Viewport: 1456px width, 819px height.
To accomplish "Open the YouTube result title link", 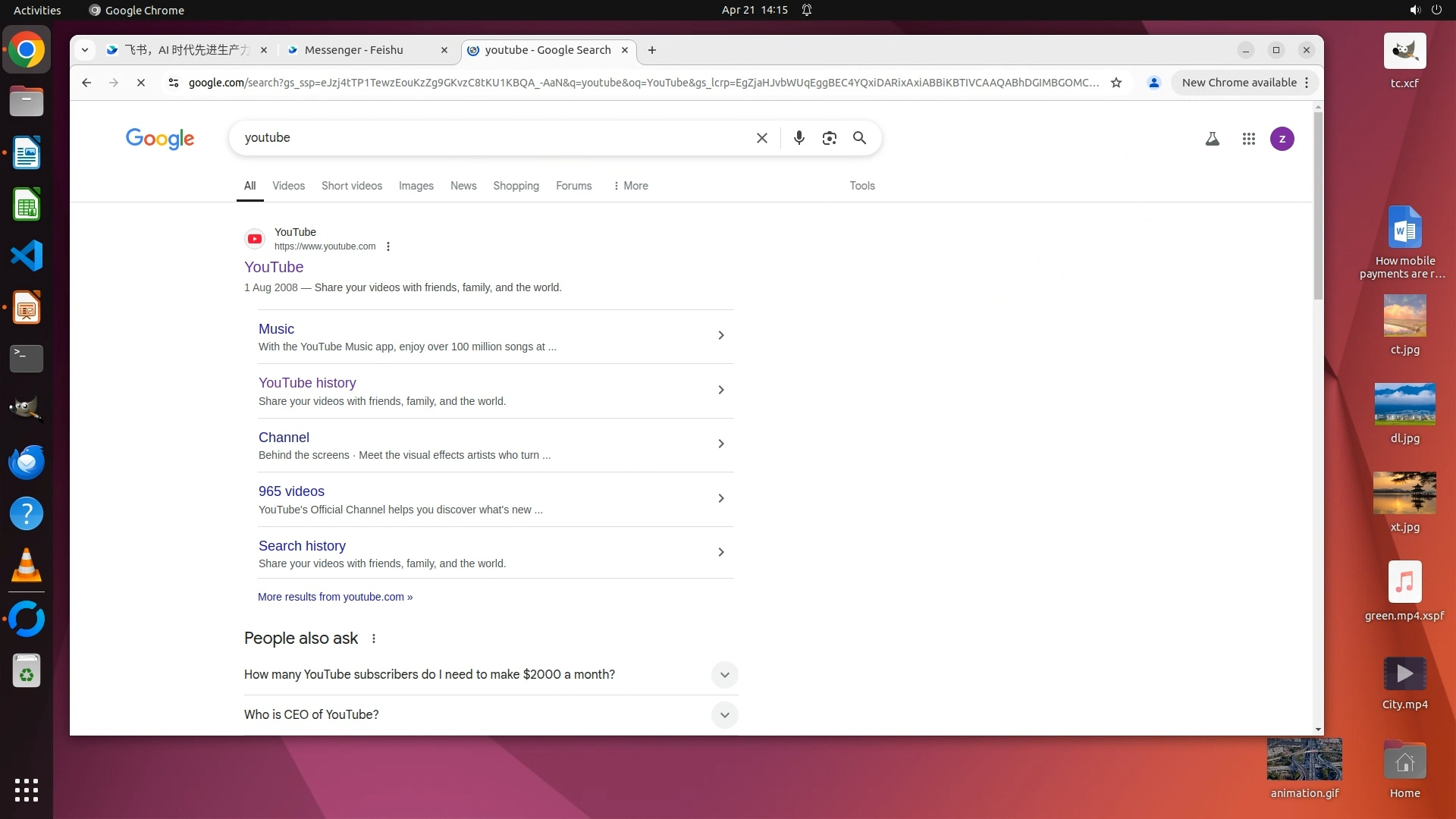I will [x=274, y=267].
